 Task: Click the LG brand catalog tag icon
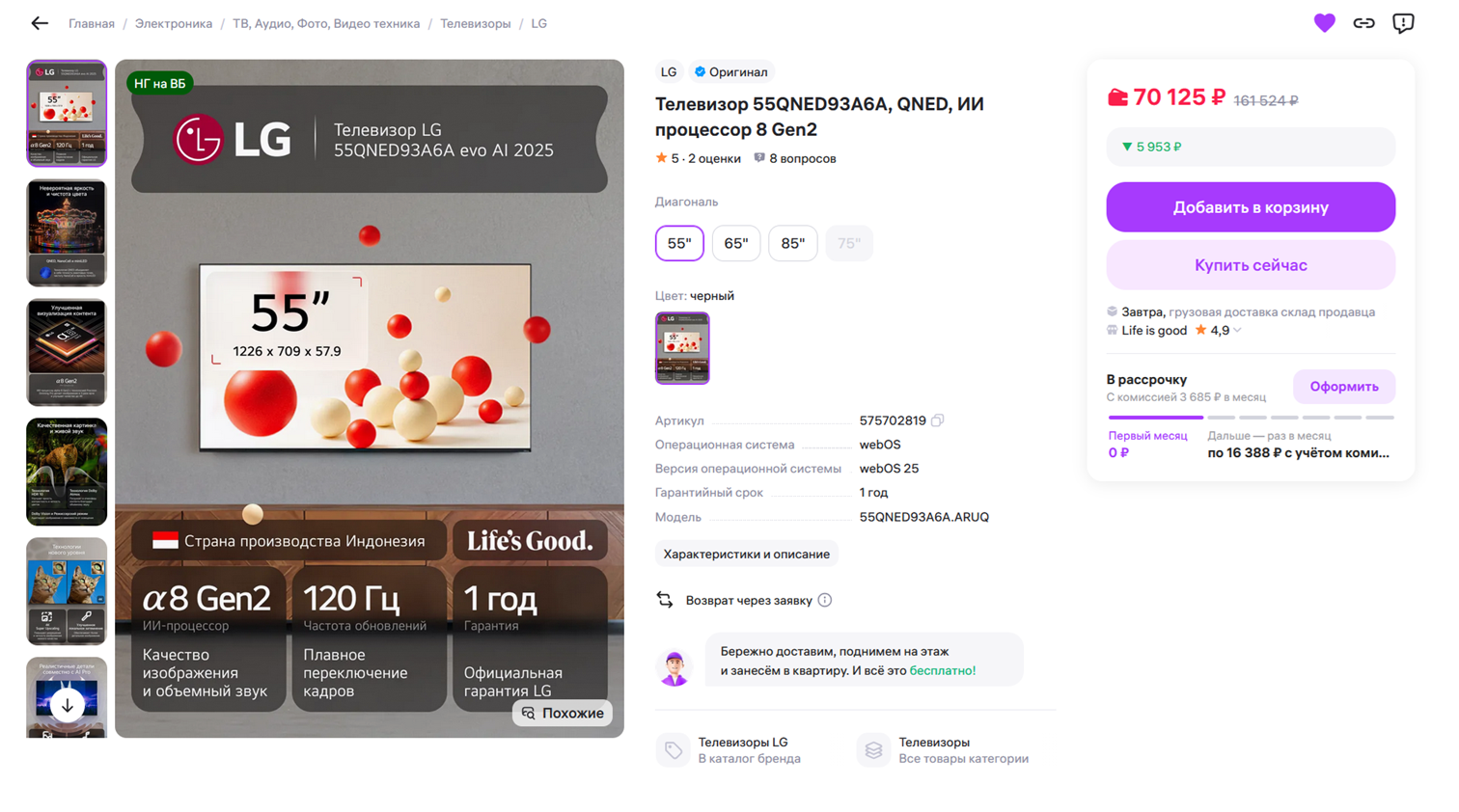[x=673, y=750]
